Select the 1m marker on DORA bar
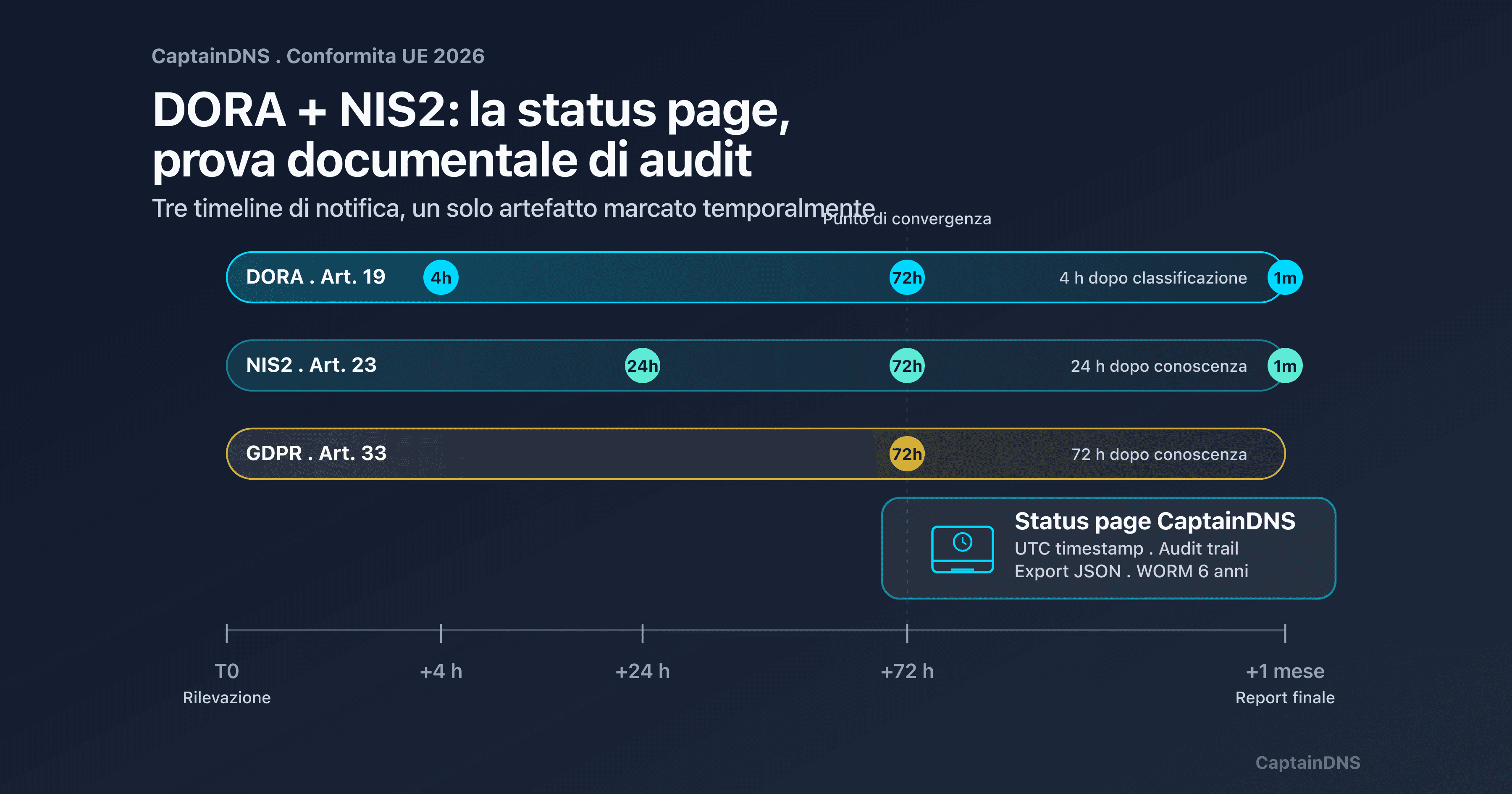1512x794 pixels. [x=1285, y=277]
